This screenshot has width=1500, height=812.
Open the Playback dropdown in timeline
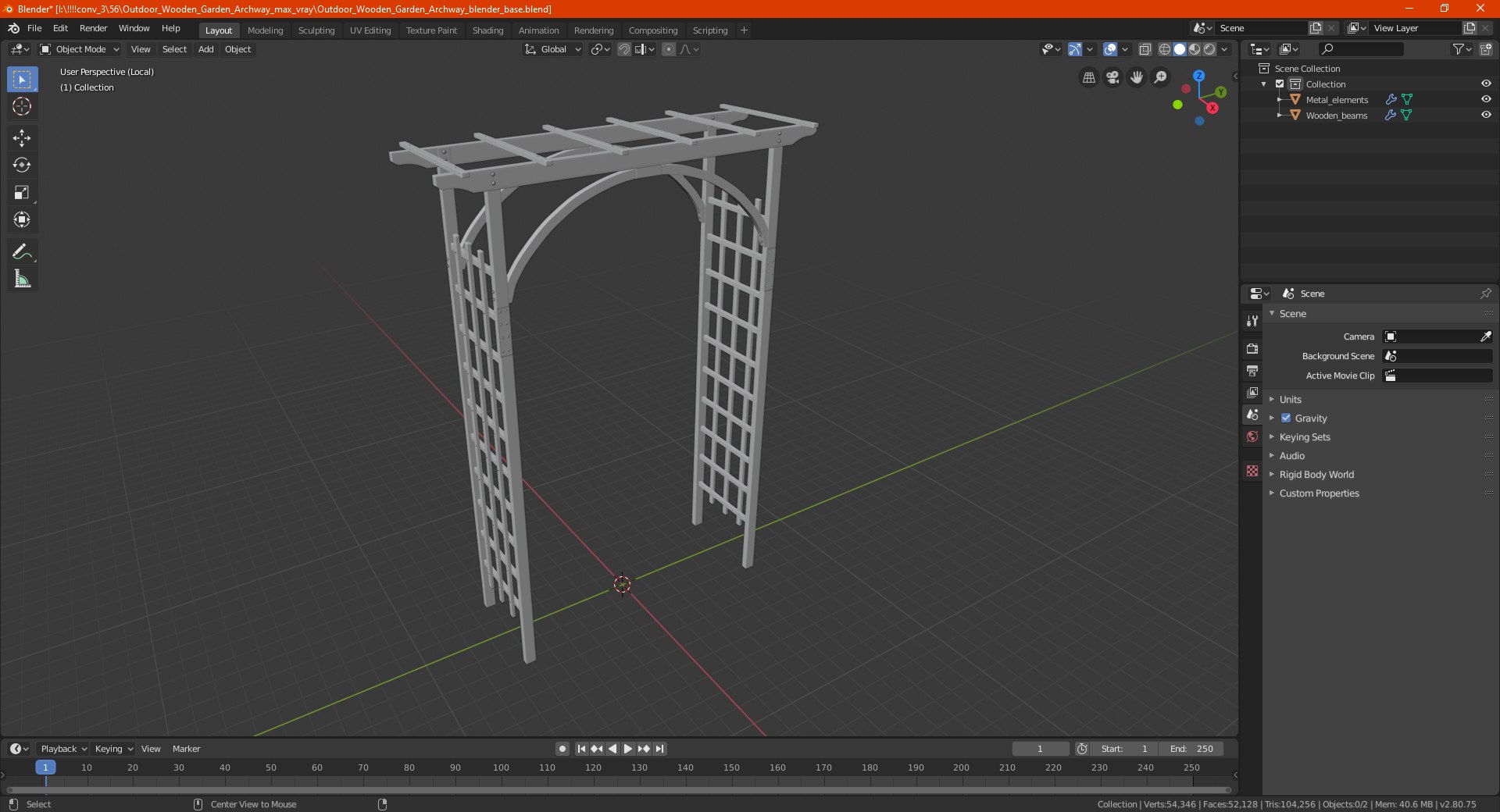[x=63, y=749]
